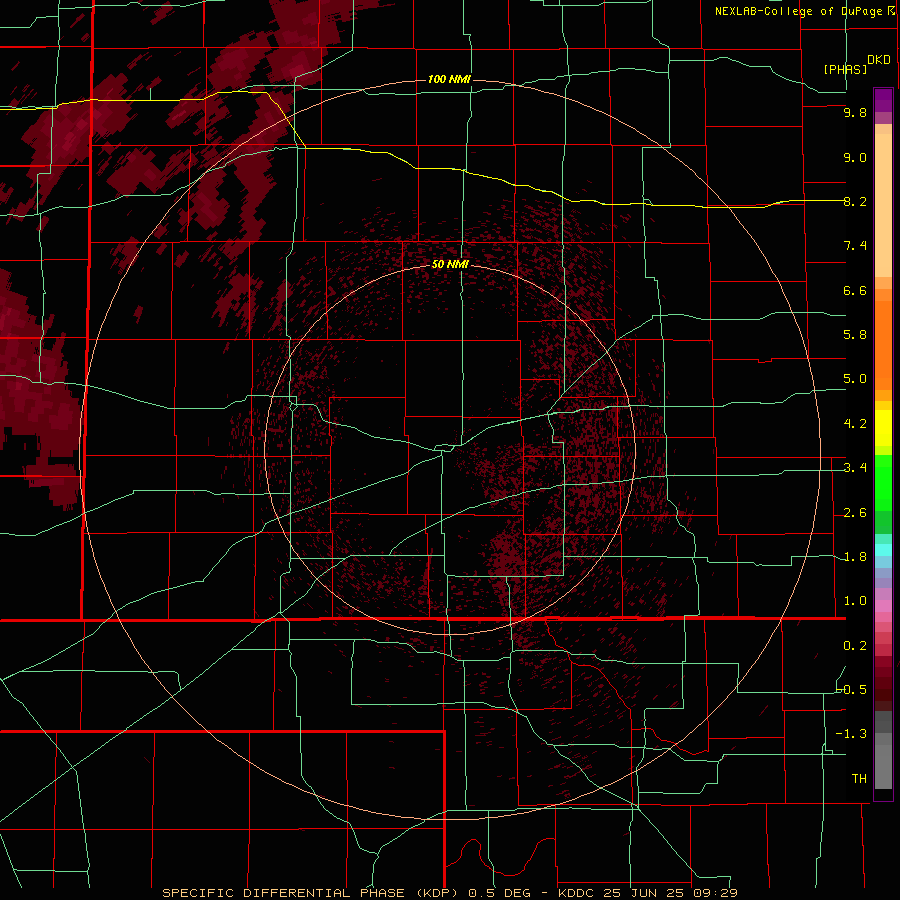Image resolution: width=900 pixels, height=900 pixels.
Task: Select the -0.5 value on the color scale
Action: [x=852, y=690]
